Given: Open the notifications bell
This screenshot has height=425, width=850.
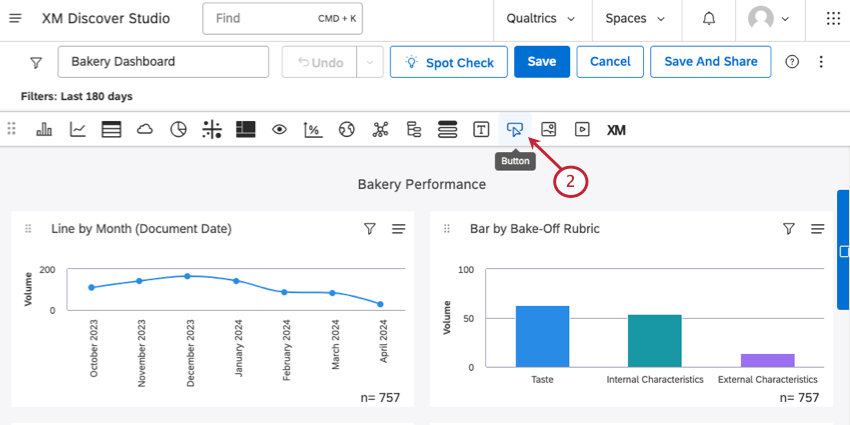Looking at the screenshot, I should pos(709,19).
